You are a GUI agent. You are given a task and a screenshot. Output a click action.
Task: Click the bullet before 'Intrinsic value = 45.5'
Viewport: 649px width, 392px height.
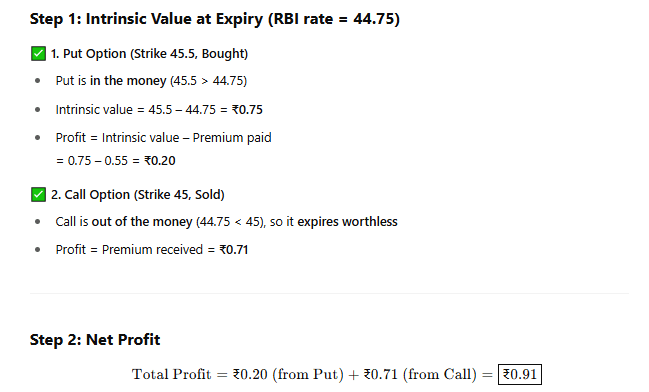click(38, 110)
